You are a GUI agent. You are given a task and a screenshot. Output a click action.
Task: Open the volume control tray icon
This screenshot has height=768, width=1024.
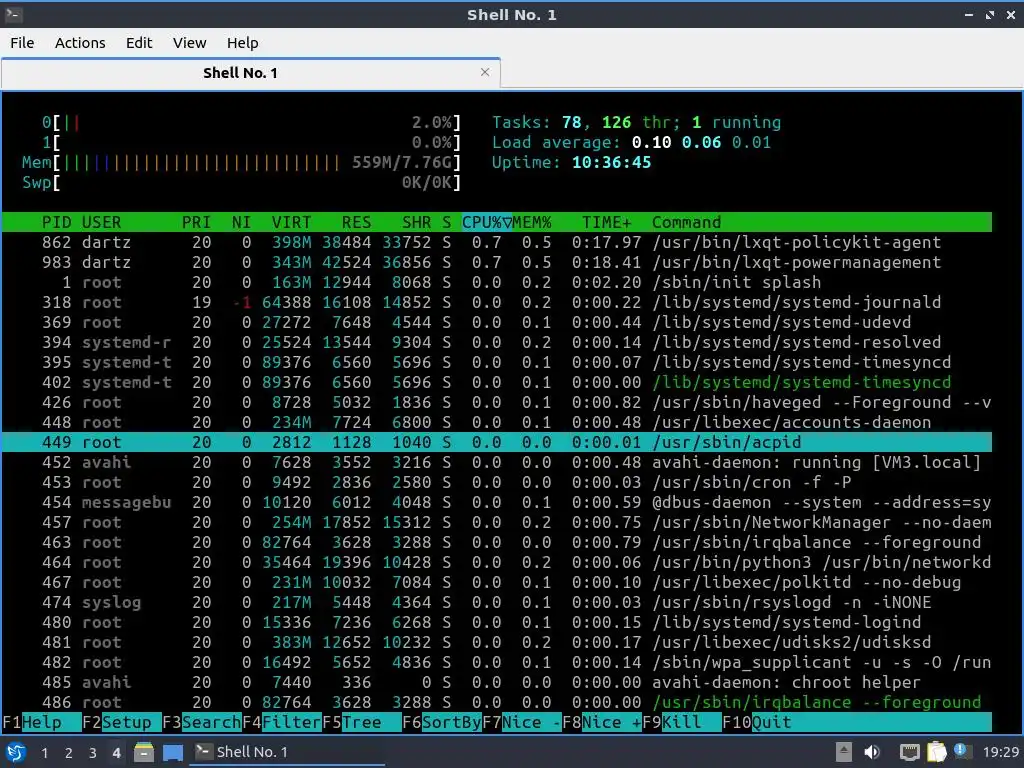872,752
